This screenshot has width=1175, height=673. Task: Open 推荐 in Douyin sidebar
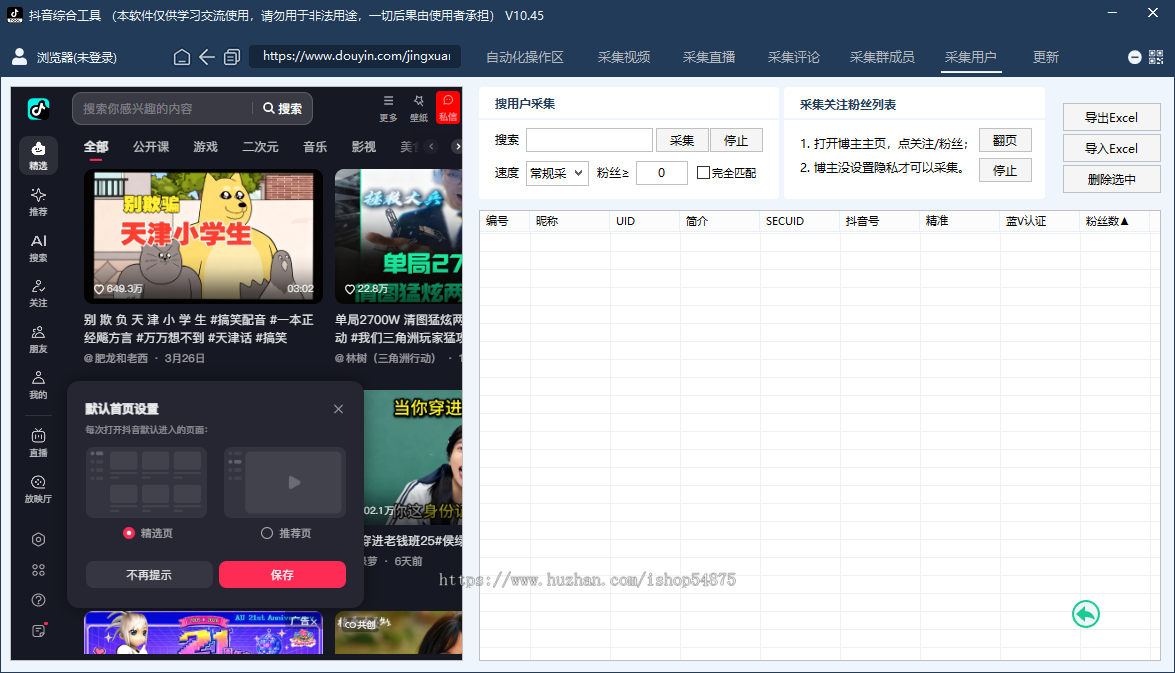pyautogui.click(x=38, y=202)
